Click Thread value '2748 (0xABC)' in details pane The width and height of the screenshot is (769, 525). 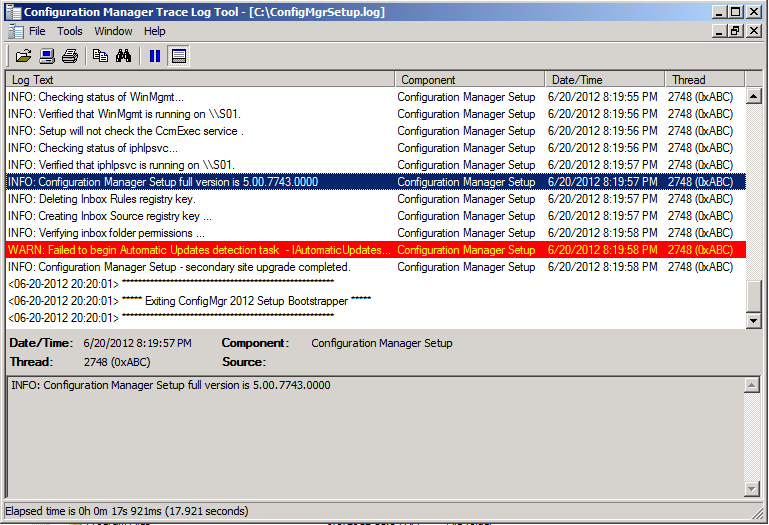click(117, 362)
